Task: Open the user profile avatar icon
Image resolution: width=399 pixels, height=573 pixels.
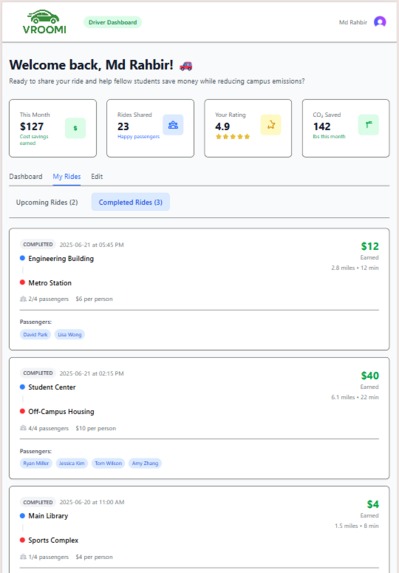Action: [380, 22]
